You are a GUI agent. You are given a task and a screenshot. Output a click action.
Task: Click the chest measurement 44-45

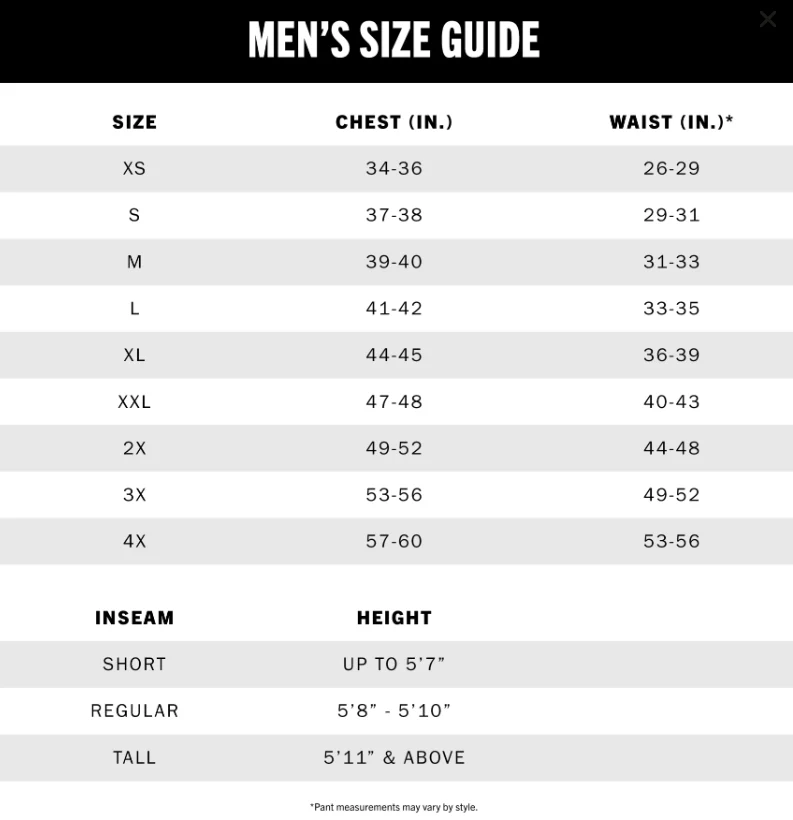[394, 355]
